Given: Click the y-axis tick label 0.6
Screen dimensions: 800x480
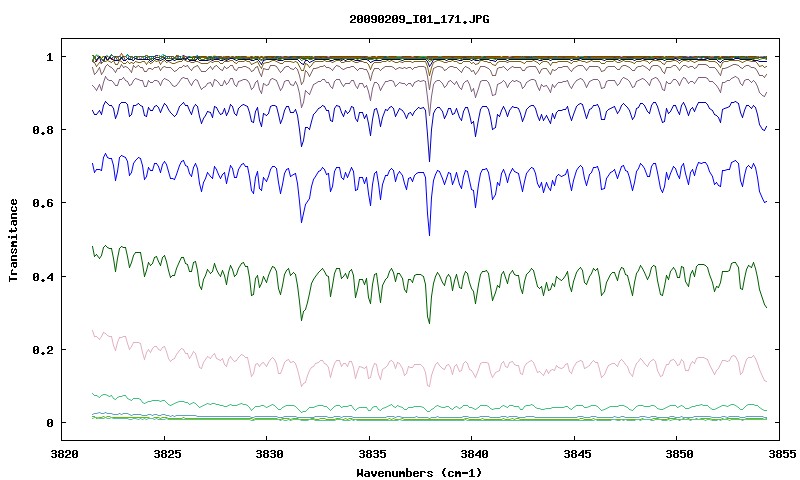Looking at the screenshot, I should (43, 203).
